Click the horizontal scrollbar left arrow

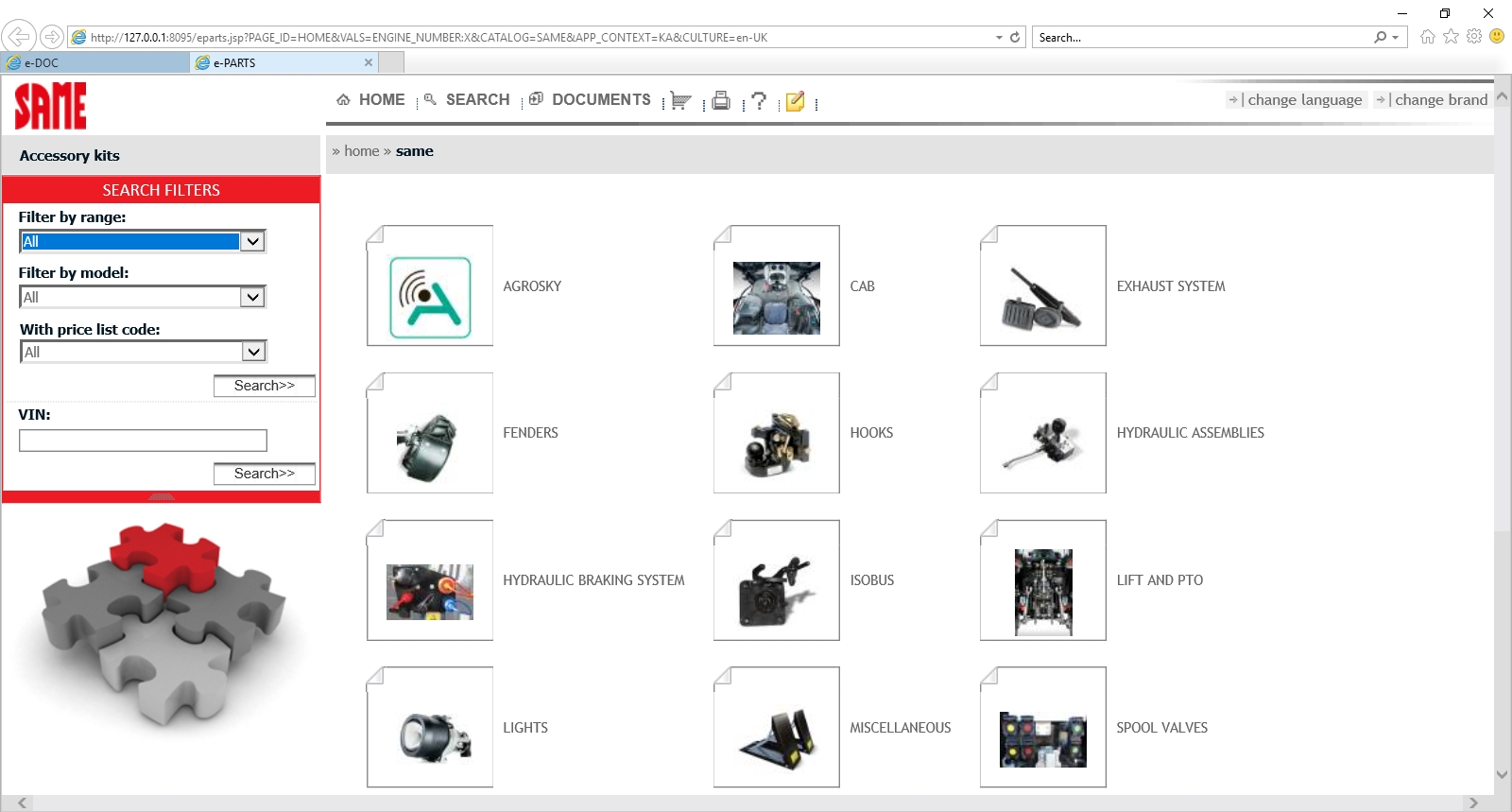(23, 803)
